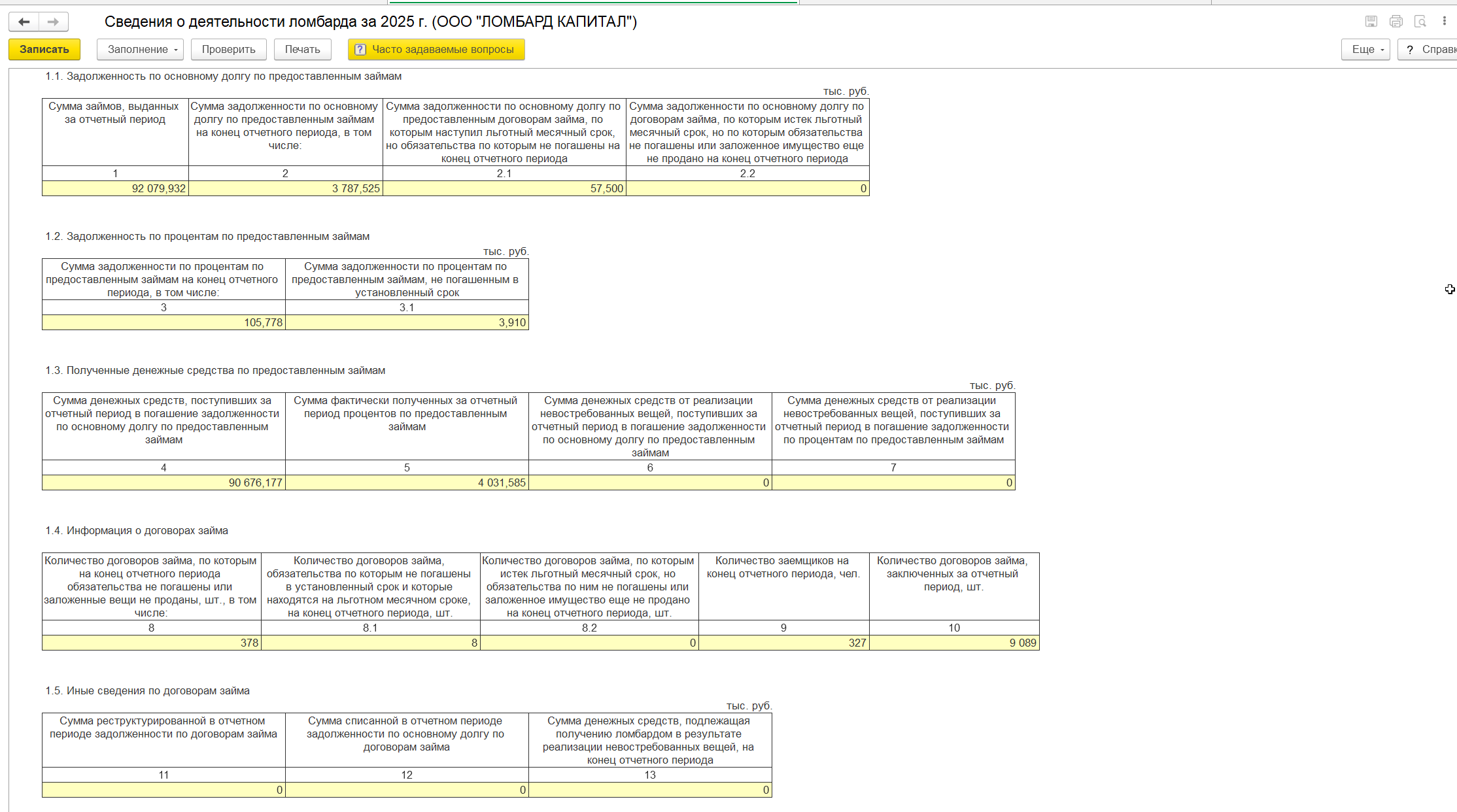Click the Печать button
The height and width of the screenshot is (812, 1457).
(x=302, y=50)
